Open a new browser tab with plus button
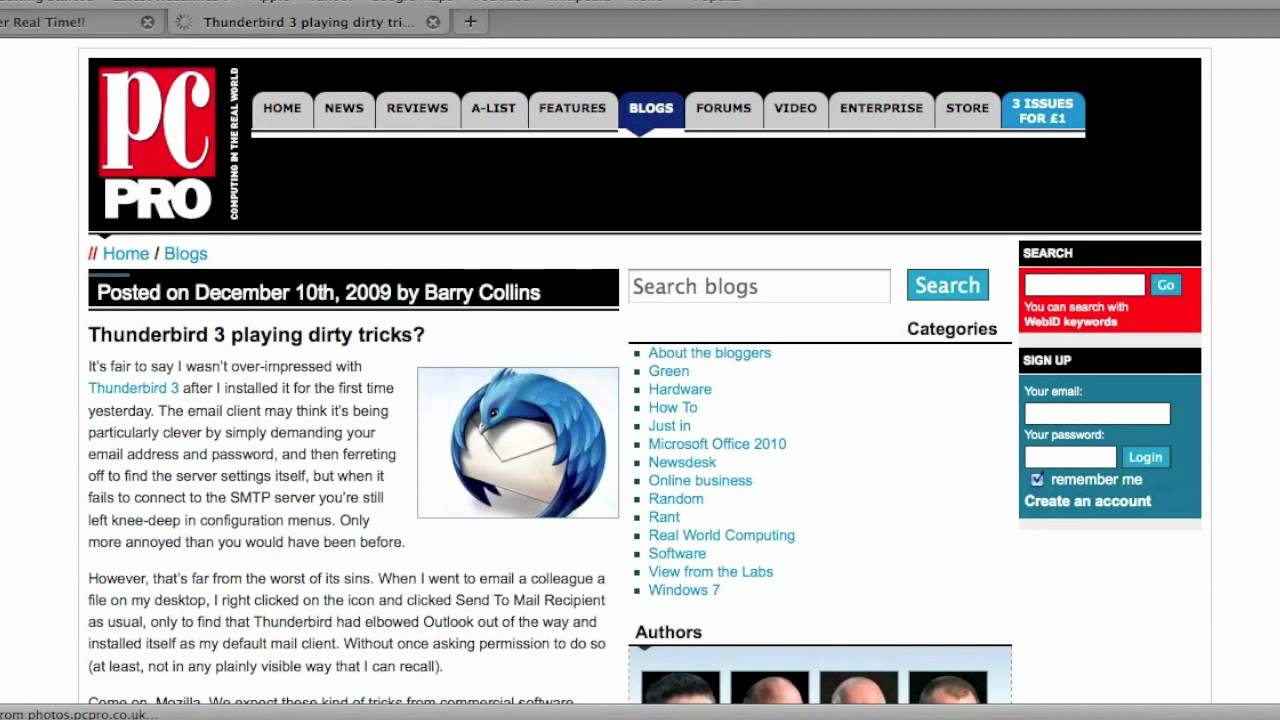Viewport: 1280px width, 720px height. [470, 22]
